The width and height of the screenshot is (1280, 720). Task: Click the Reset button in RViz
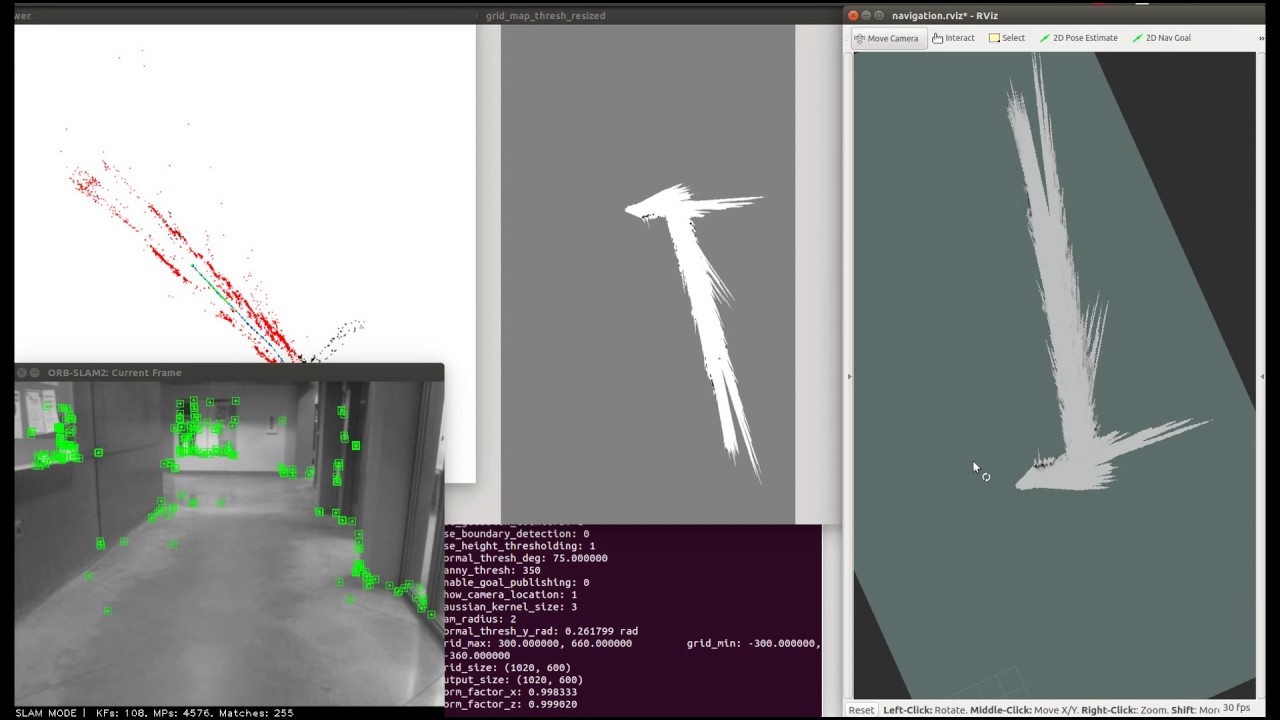click(x=861, y=710)
